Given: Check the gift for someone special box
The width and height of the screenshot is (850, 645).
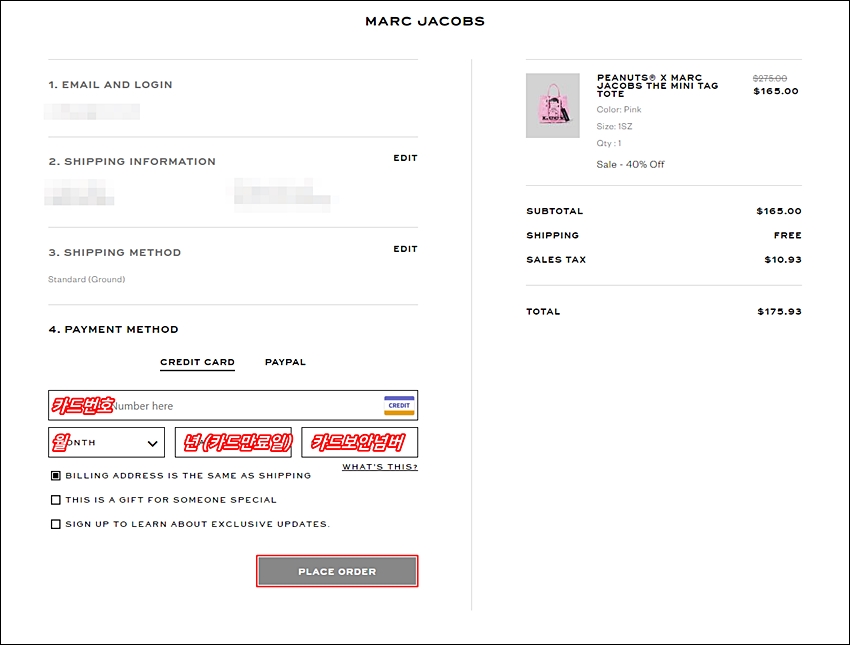Looking at the screenshot, I should click(x=55, y=500).
